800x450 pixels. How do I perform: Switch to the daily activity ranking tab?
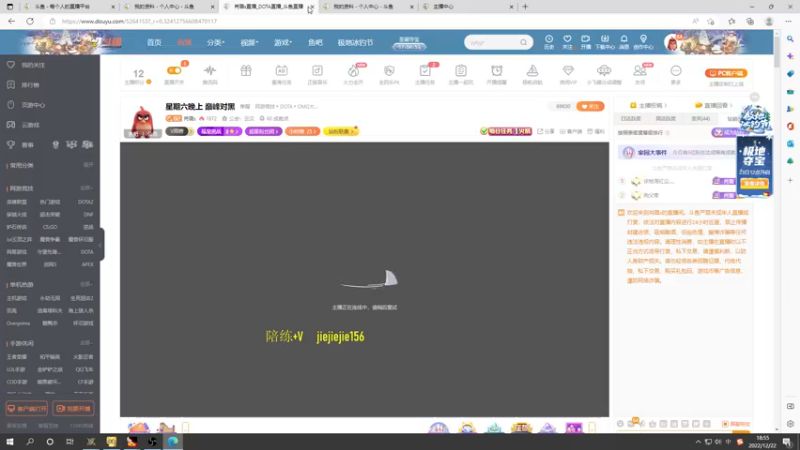631,118
